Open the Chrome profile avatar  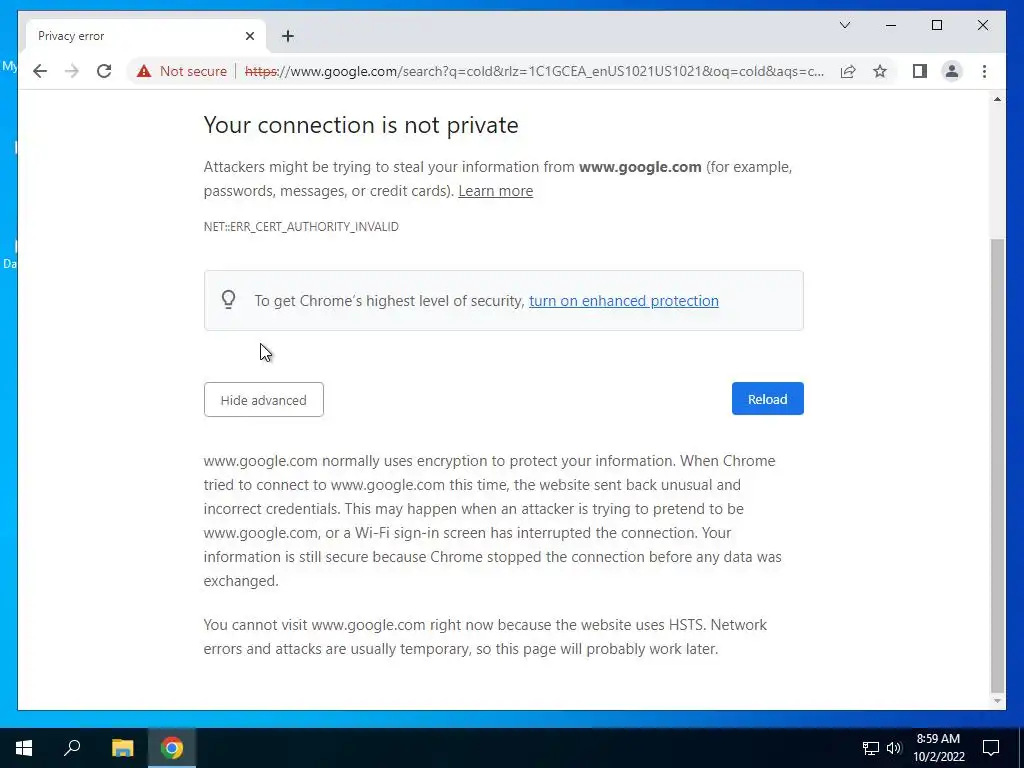952,71
